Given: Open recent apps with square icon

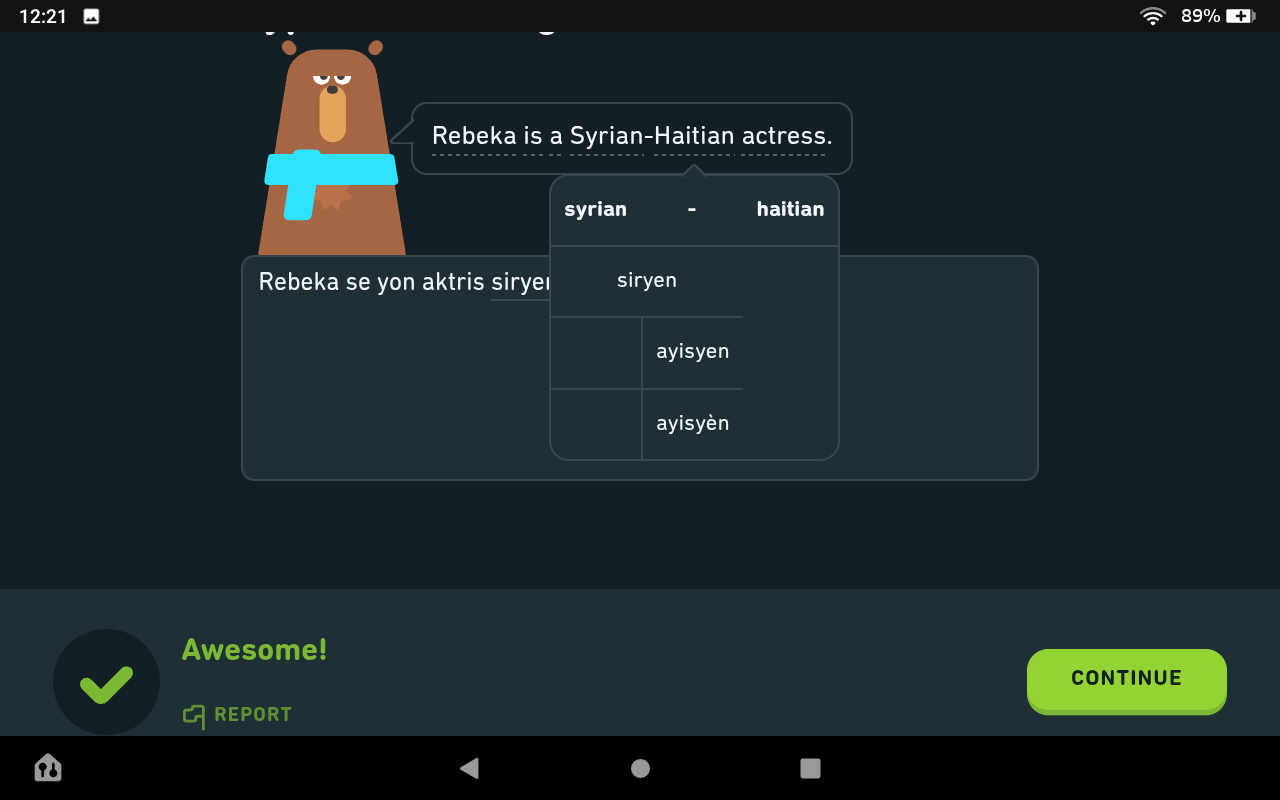Looking at the screenshot, I should point(810,768).
